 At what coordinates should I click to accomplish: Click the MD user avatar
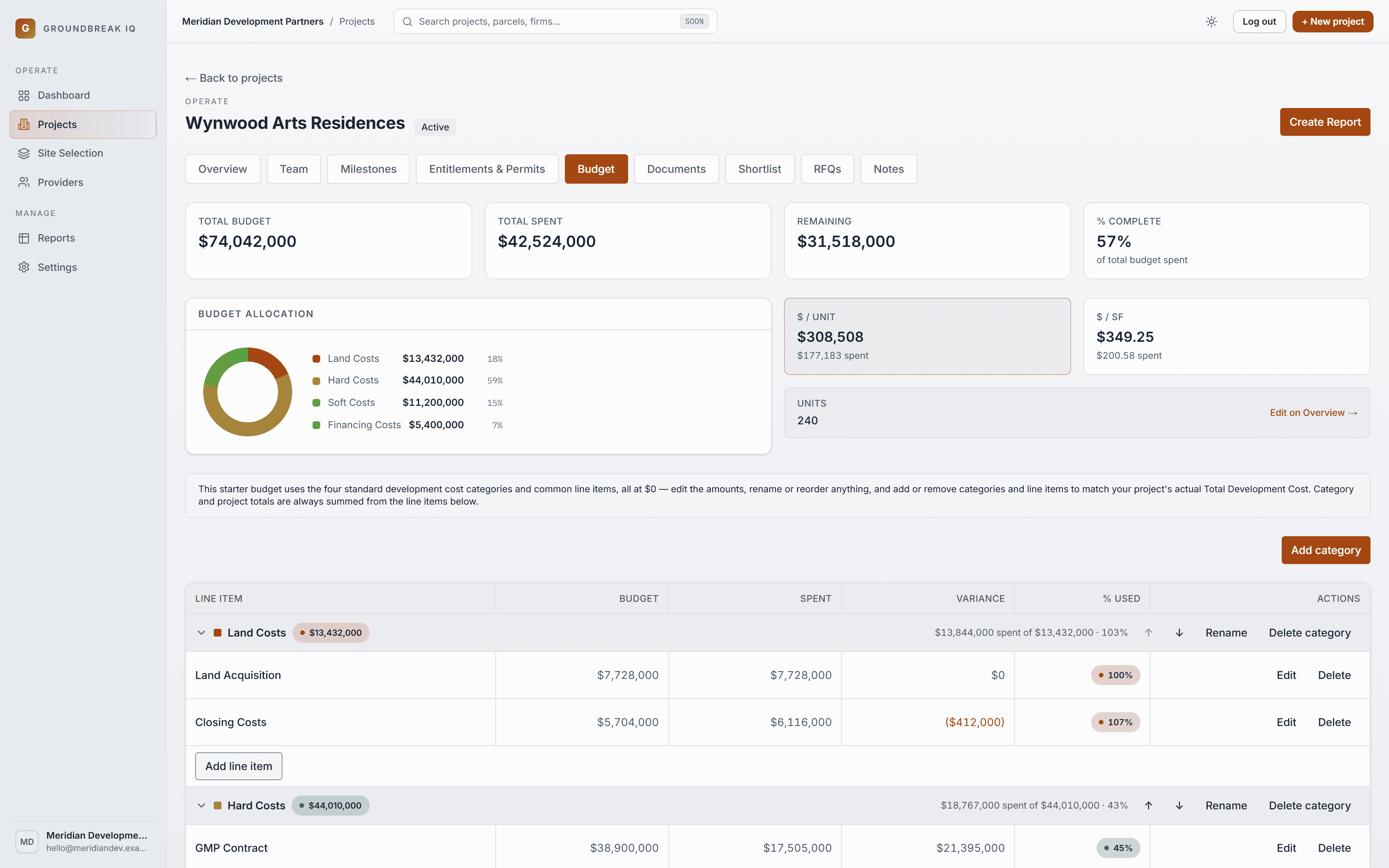coord(27,842)
